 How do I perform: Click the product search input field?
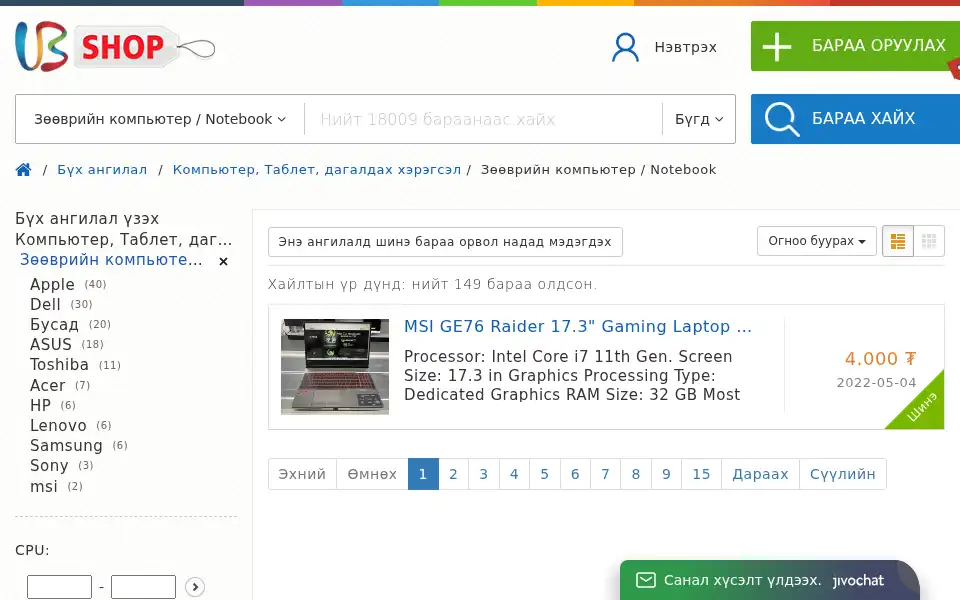pos(483,119)
